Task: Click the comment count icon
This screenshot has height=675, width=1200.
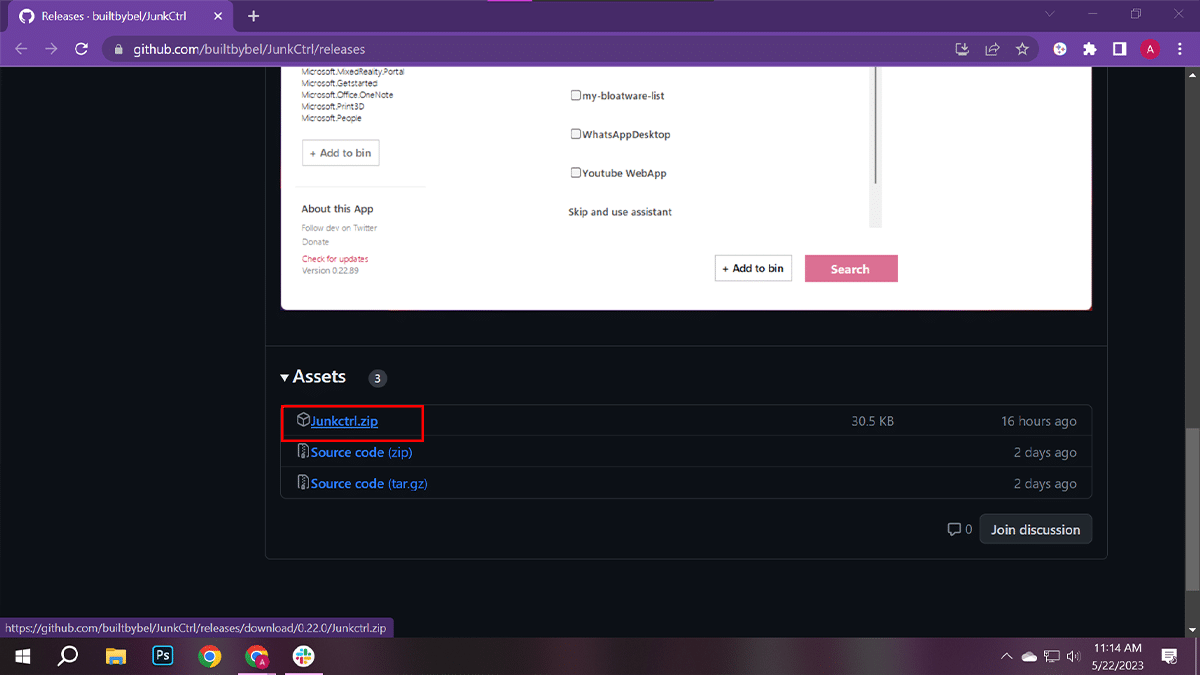Action: (x=954, y=529)
